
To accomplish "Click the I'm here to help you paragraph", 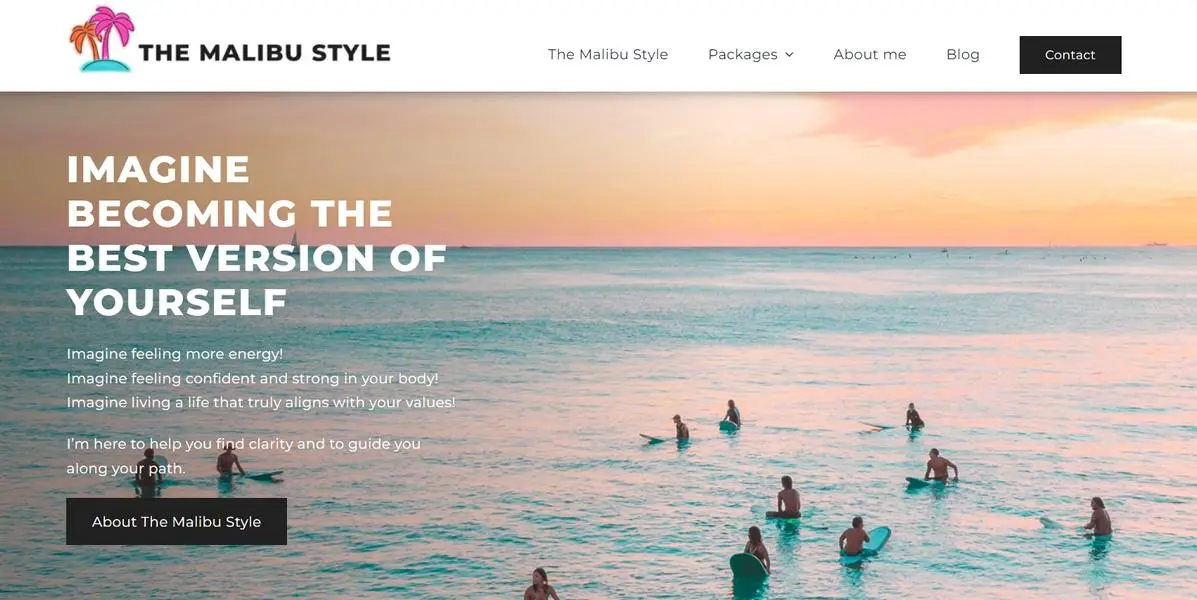I will point(244,456).
